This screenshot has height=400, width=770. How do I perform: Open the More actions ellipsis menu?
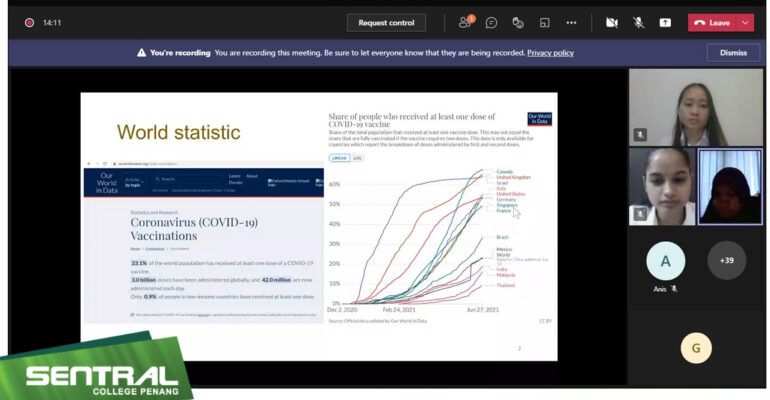(x=571, y=23)
